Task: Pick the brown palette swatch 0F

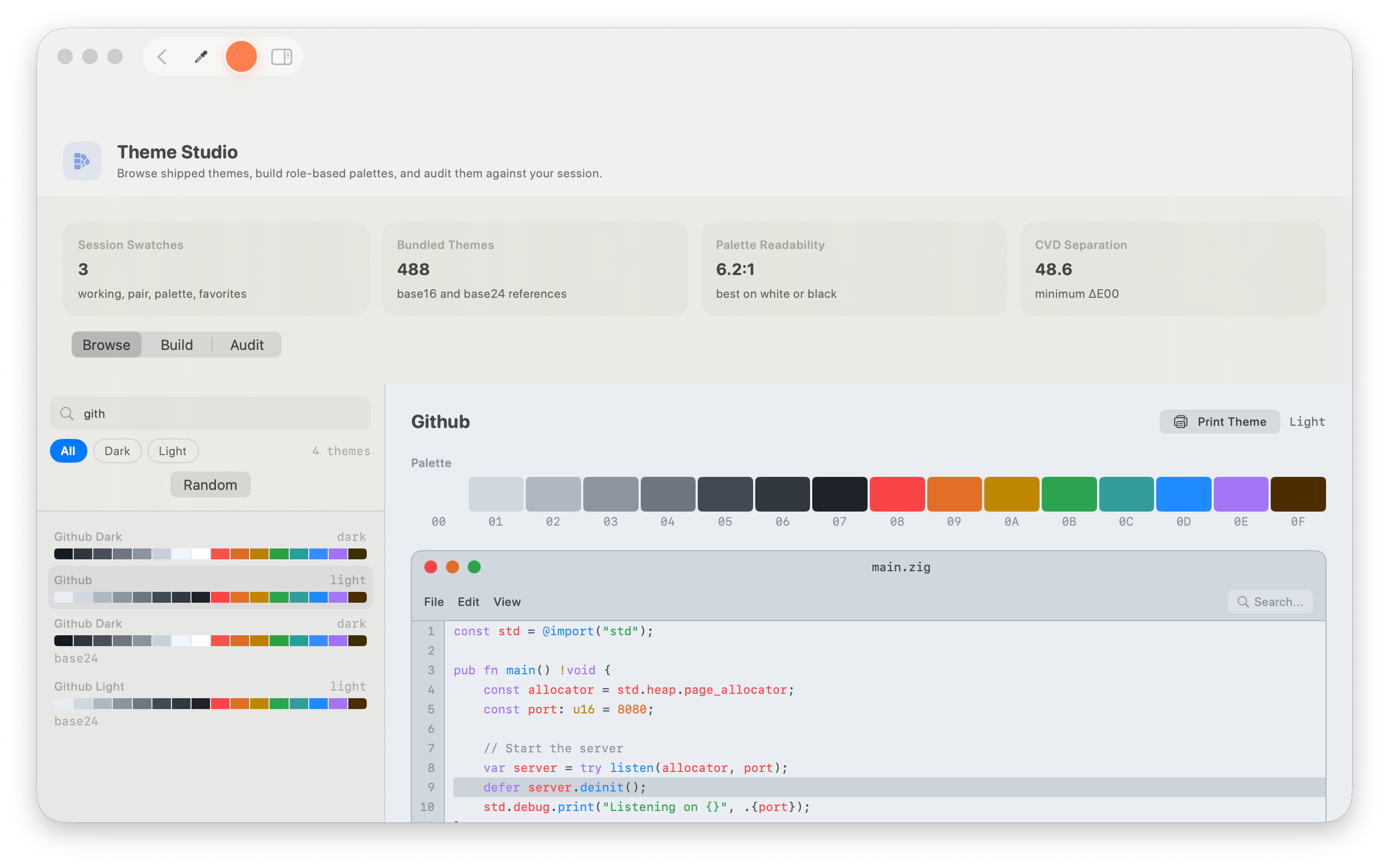Action: pyautogui.click(x=1298, y=494)
